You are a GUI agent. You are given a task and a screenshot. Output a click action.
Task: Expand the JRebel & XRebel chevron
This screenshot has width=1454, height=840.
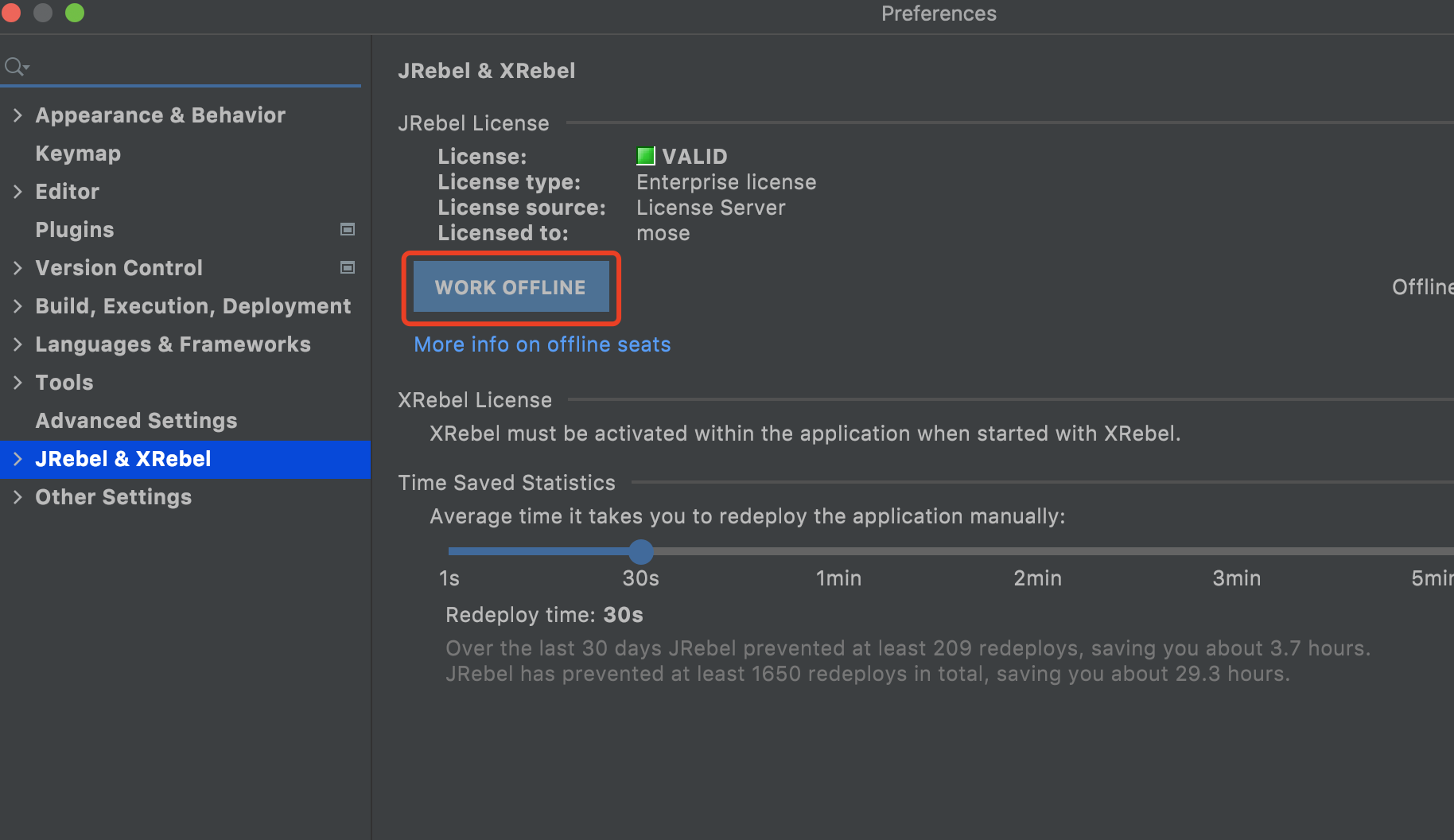tap(17, 459)
